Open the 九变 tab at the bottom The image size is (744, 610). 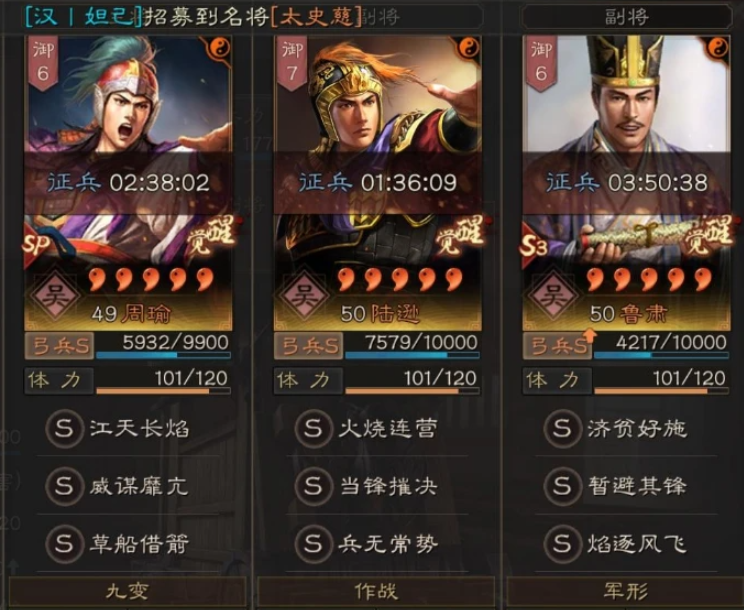click(127, 591)
